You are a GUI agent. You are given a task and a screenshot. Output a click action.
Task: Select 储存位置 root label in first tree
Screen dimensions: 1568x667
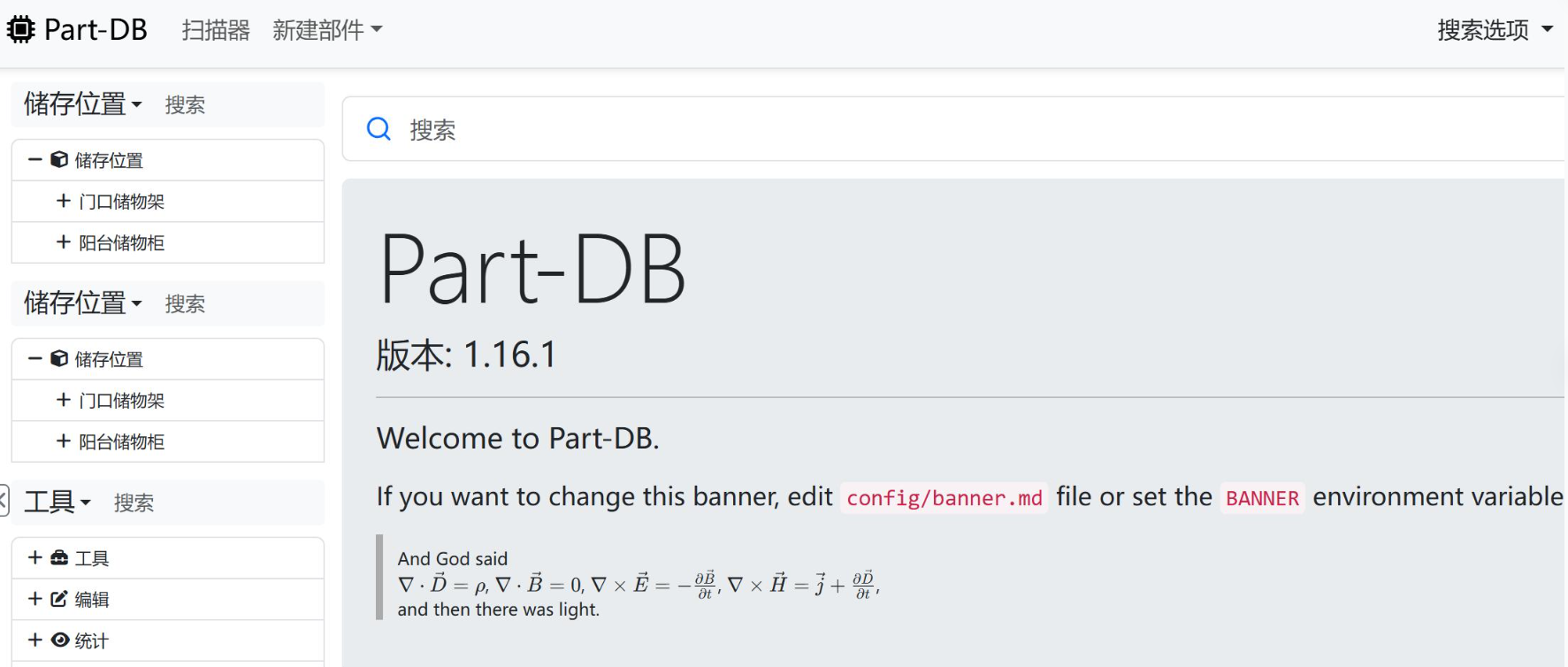pos(109,160)
